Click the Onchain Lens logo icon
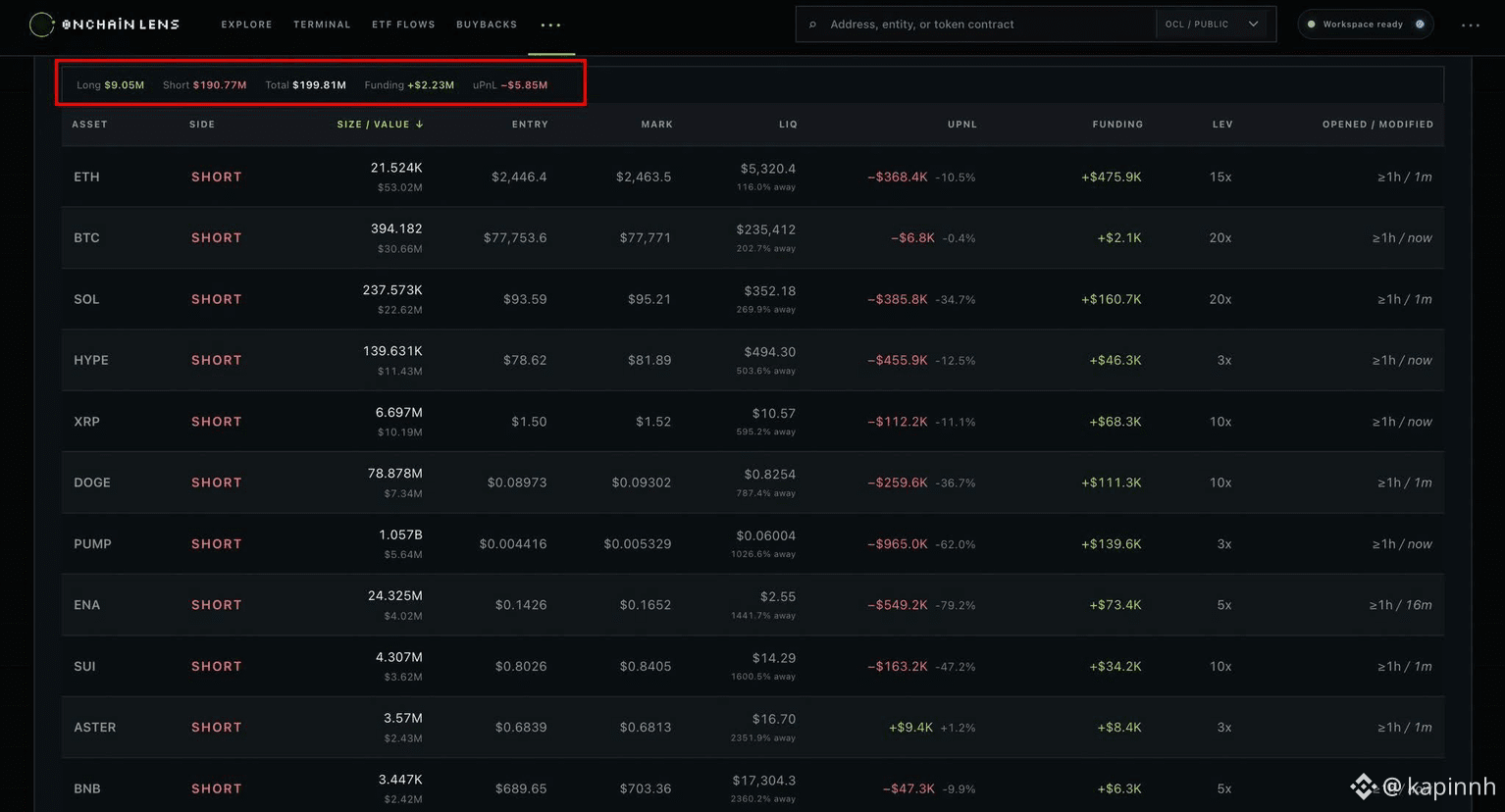 [x=42, y=25]
